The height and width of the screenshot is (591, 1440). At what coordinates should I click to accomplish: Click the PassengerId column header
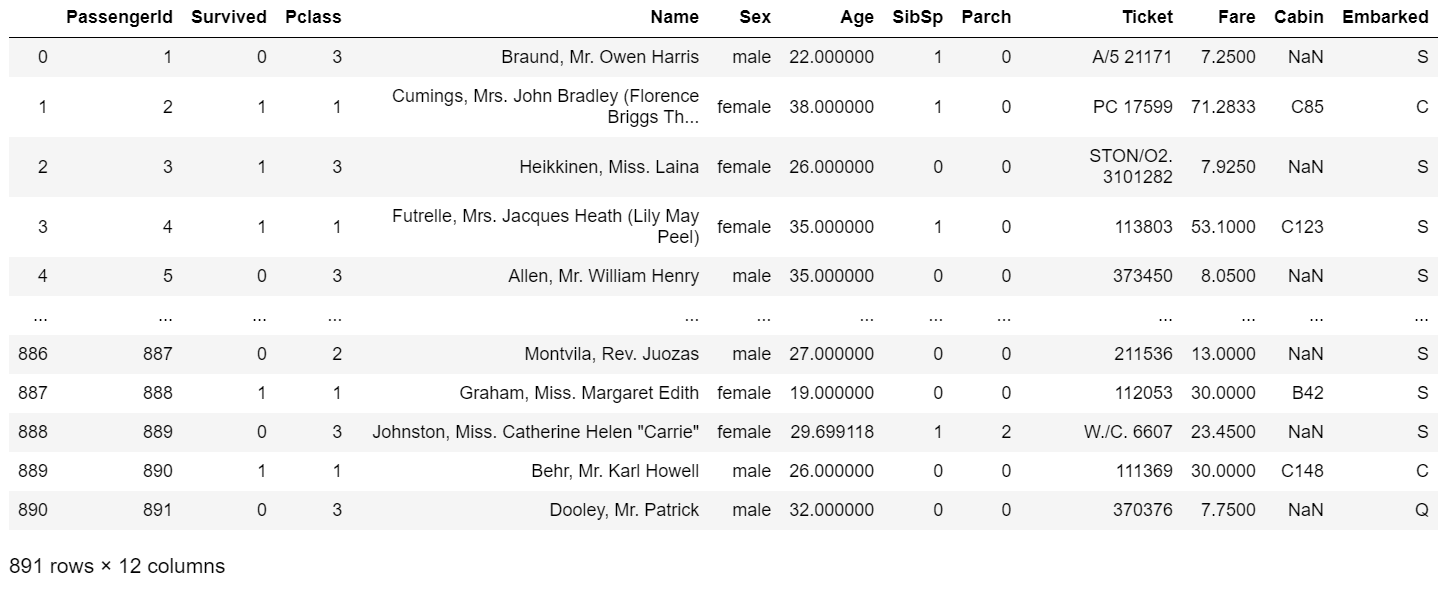tap(119, 17)
